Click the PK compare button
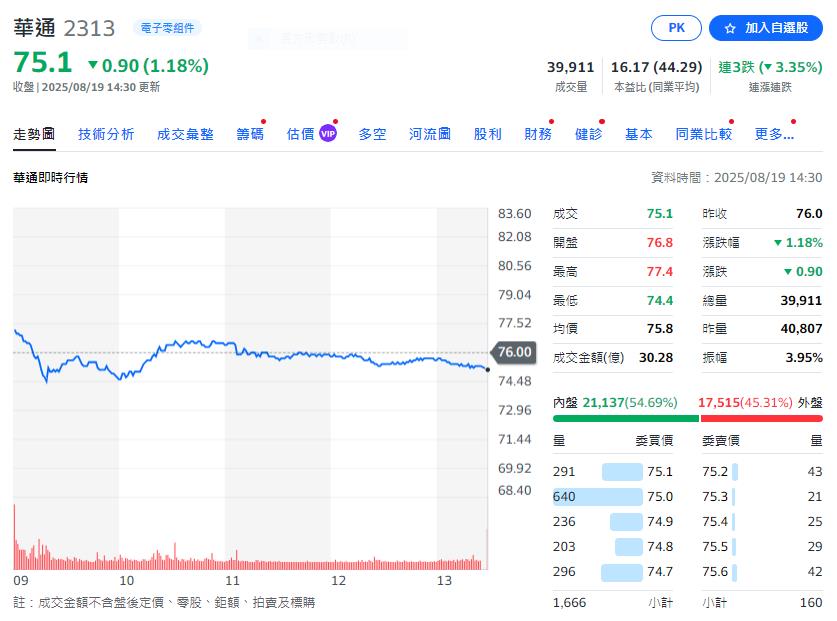The width and height of the screenshot is (837, 621). tap(676, 28)
